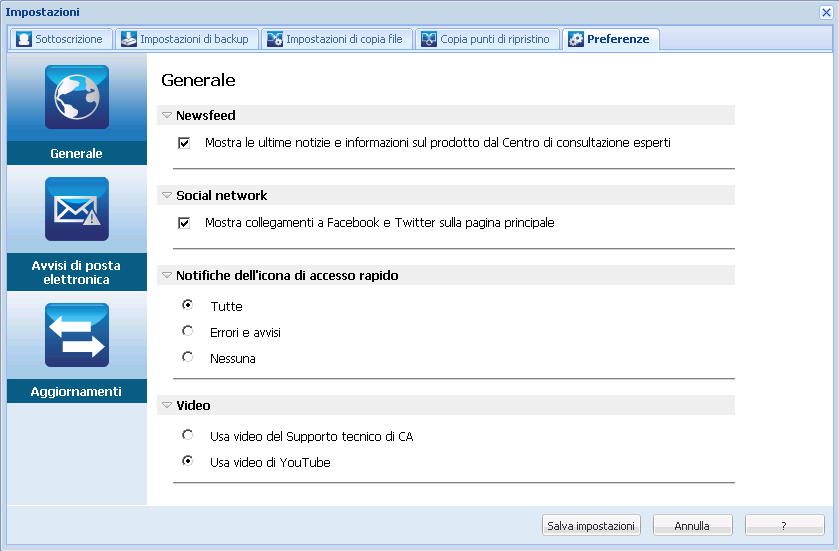
Task: Collapse the Social network section
Action: [167, 196]
